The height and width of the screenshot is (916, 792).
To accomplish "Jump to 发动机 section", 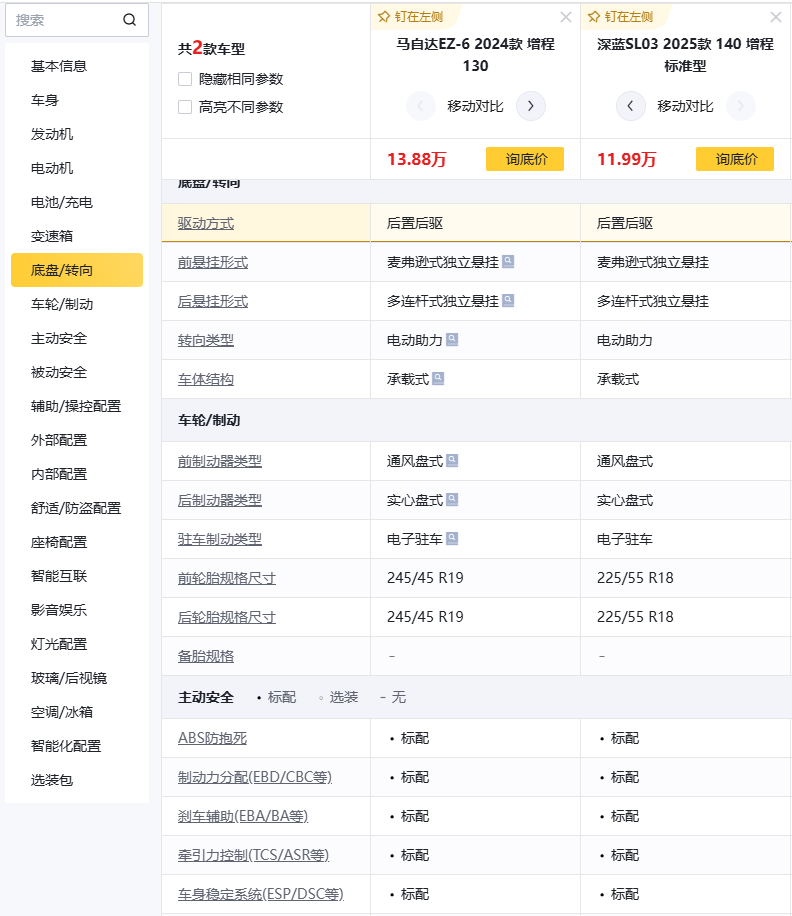I will point(52,134).
